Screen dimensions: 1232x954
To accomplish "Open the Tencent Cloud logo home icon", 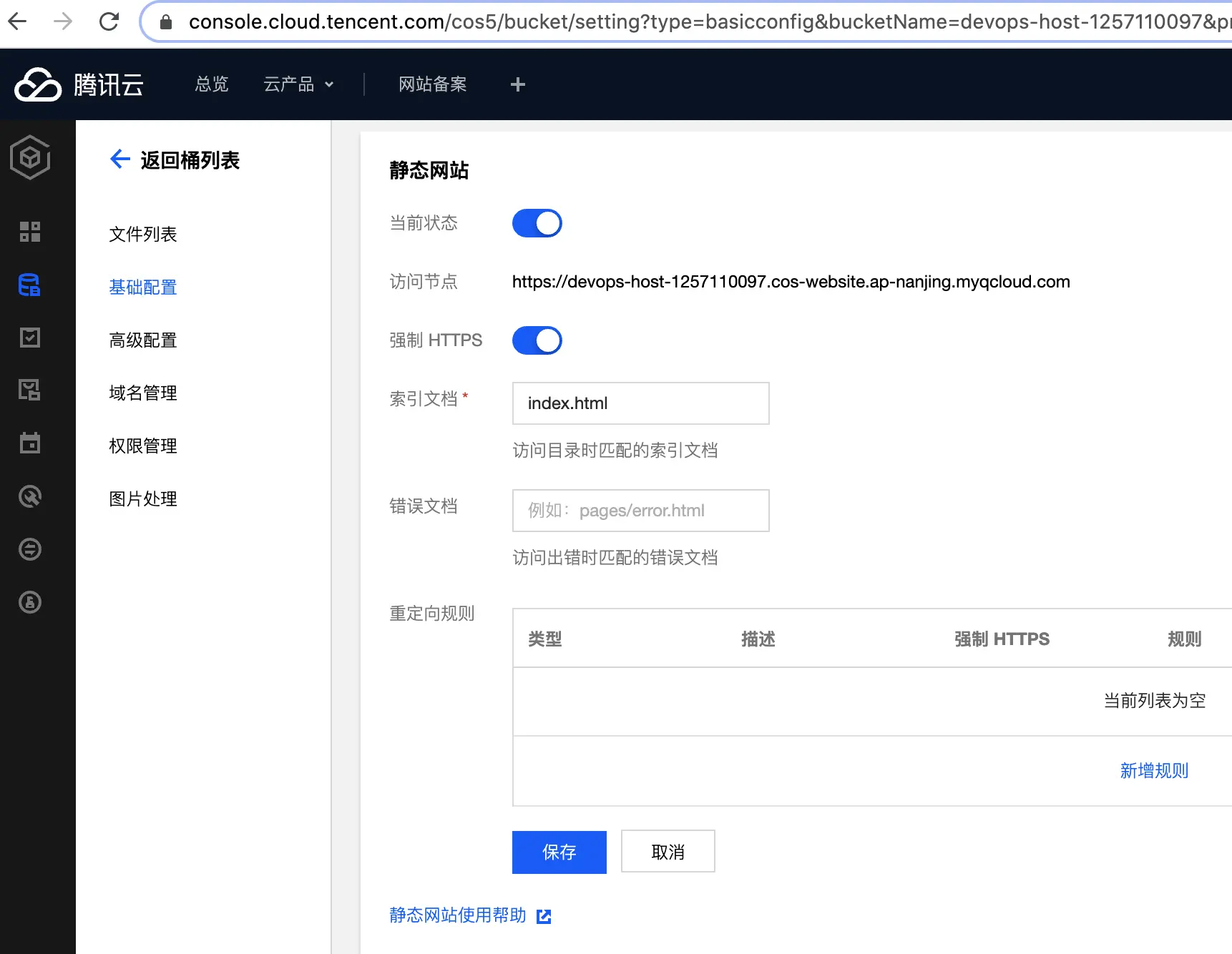I will coord(37,84).
